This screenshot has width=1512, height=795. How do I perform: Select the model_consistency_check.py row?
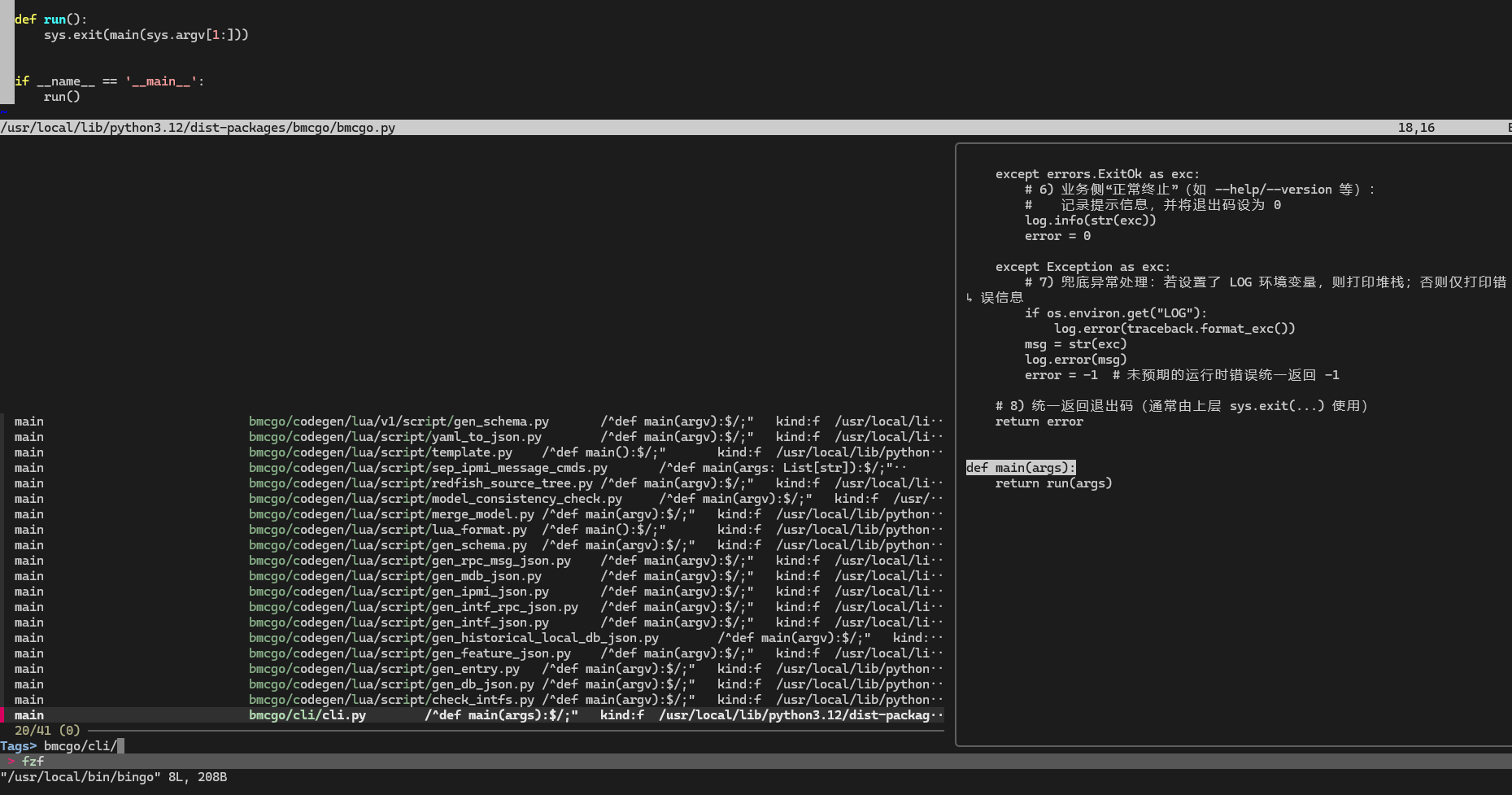(x=435, y=499)
